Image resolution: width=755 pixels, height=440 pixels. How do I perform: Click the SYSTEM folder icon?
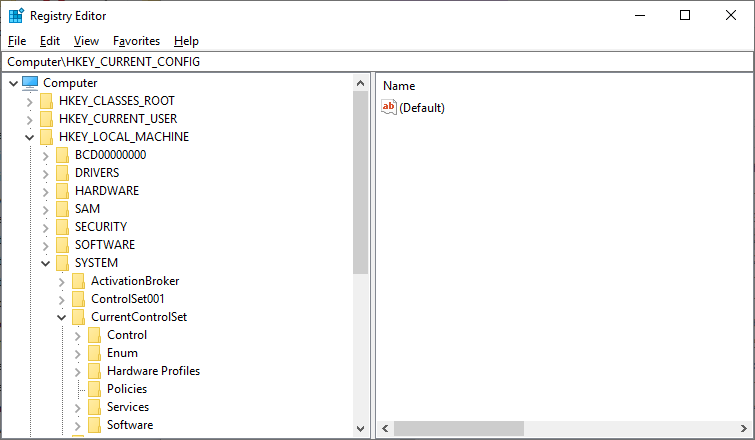click(62, 263)
